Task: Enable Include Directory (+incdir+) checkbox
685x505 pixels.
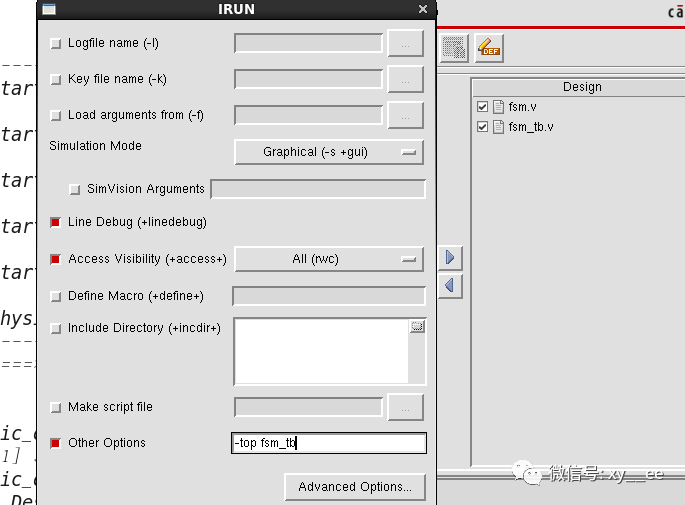Action: click(x=55, y=328)
